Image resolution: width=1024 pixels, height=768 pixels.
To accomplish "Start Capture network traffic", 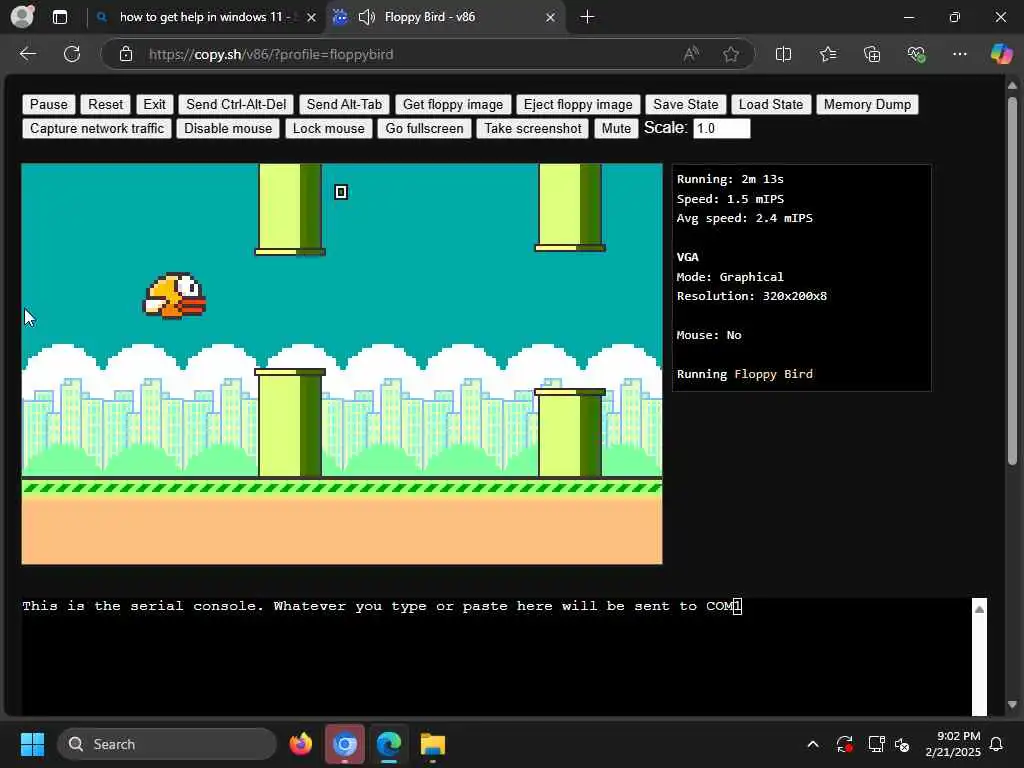I will point(97,129).
